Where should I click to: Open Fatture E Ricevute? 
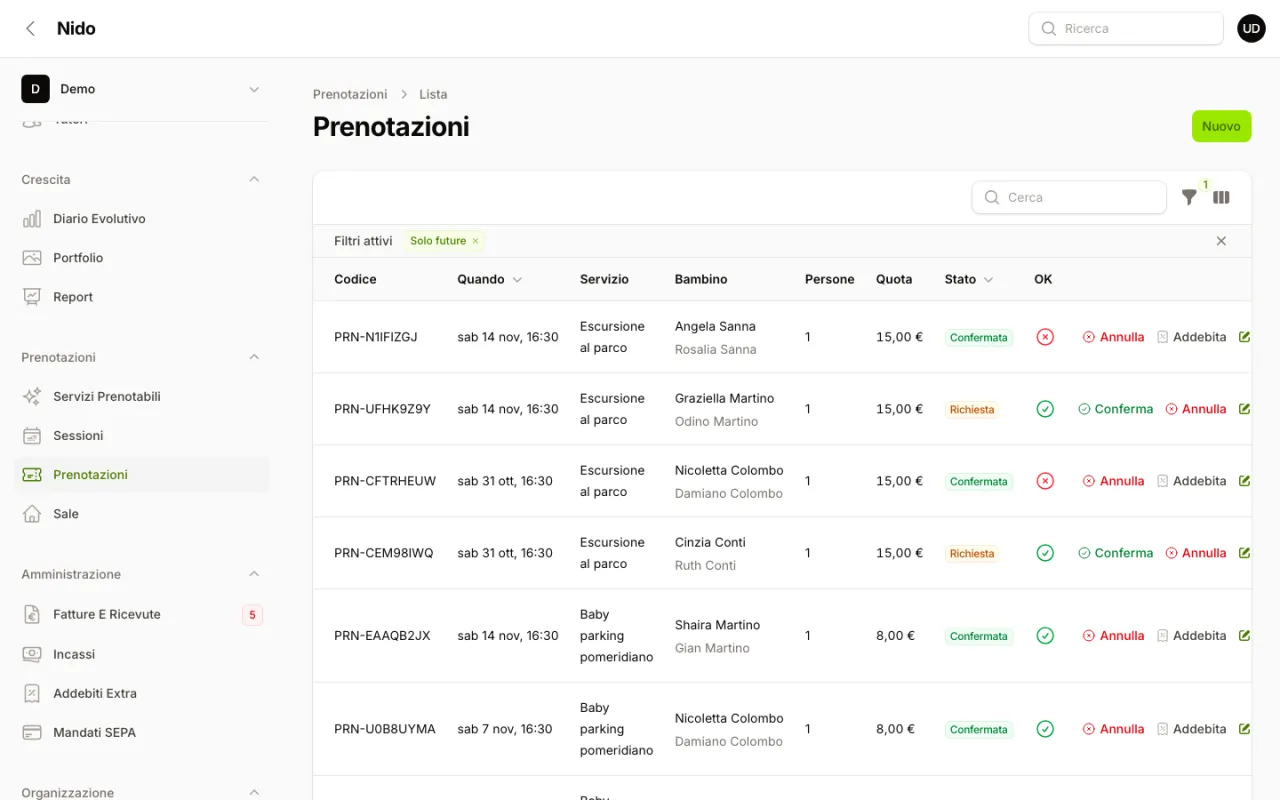pyautogui.click(x=141, y=615)
